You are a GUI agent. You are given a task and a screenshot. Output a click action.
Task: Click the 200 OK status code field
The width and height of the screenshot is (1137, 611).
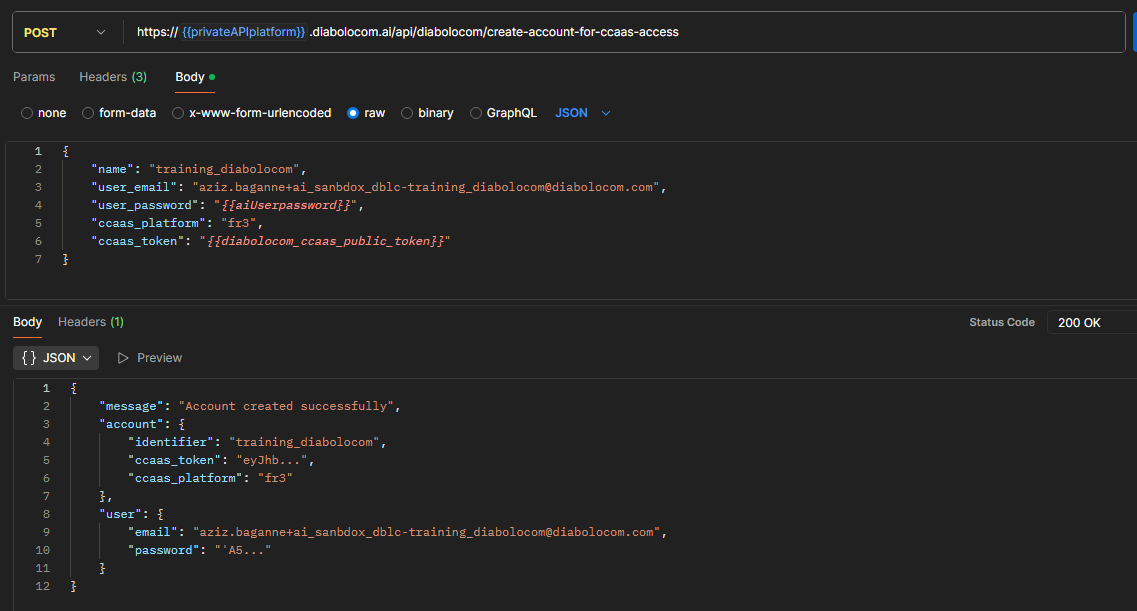[x=1090, y=322]
